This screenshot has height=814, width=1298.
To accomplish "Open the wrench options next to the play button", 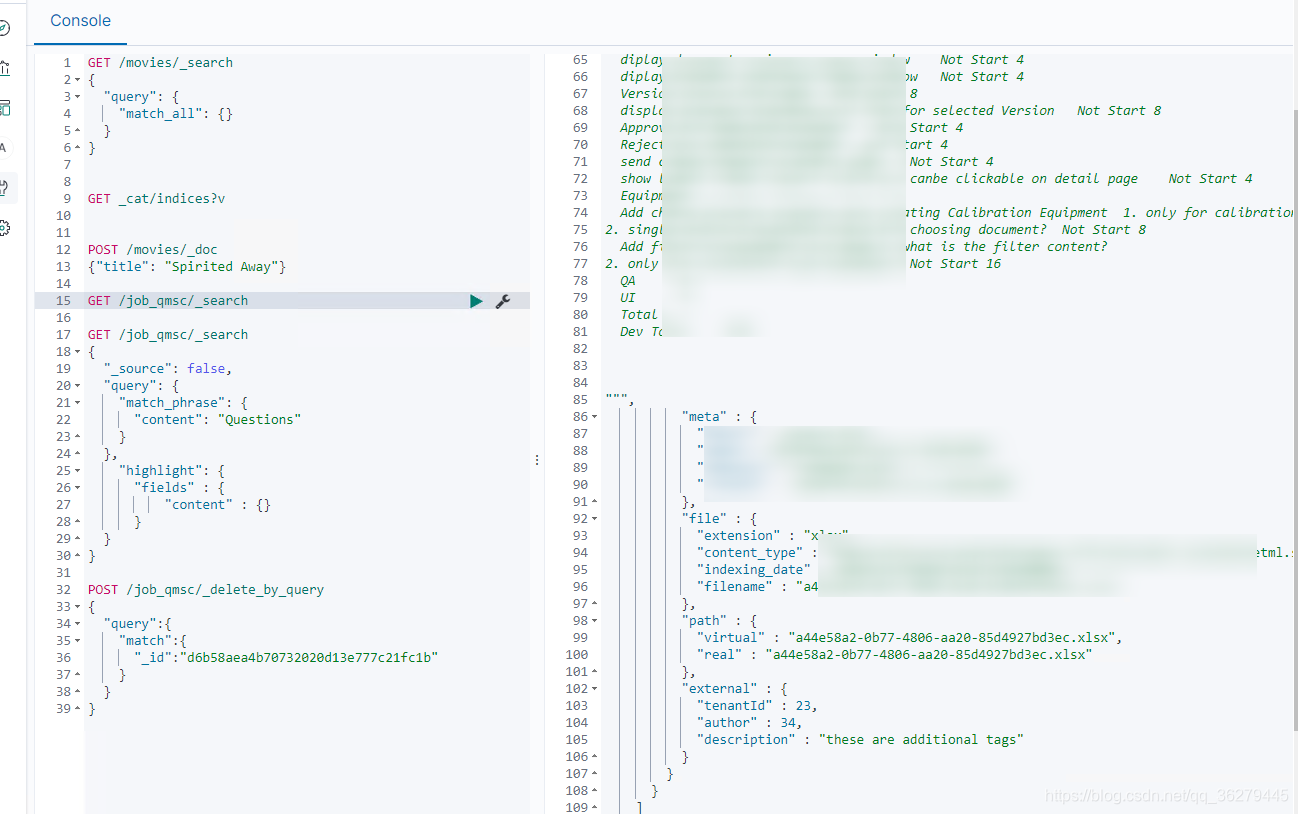I will point(501,300).
